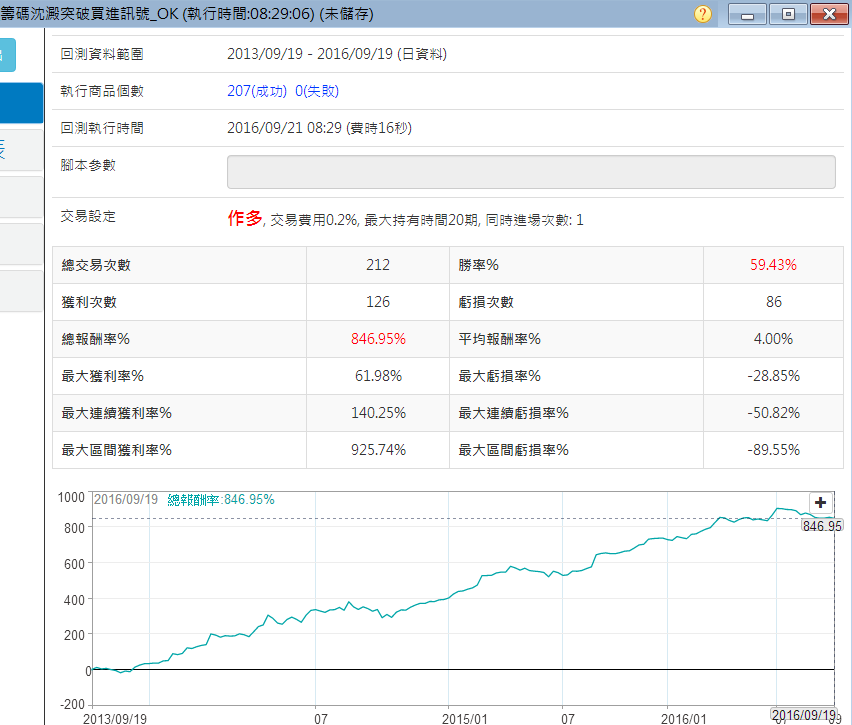Click the red 作多 trade setting text
This screenshot has width=852, height=725.
[245, 218]
